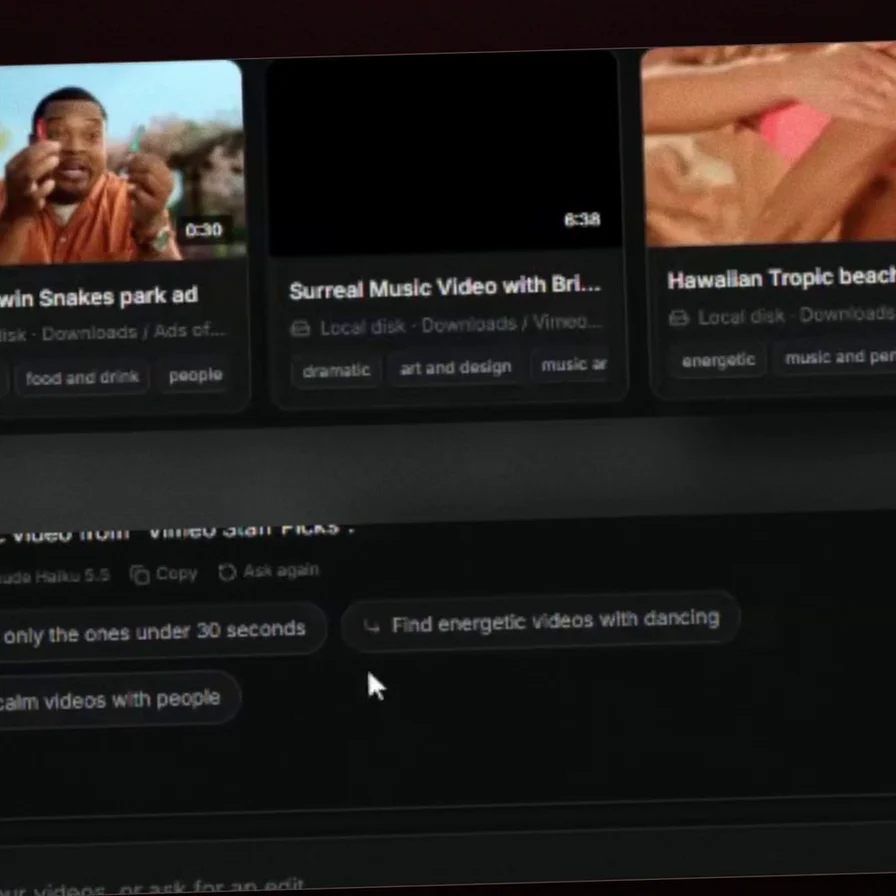Viewport: 896px width, 896px height.
Task: Click the Ask again retry icon
Action: (227, 572)
